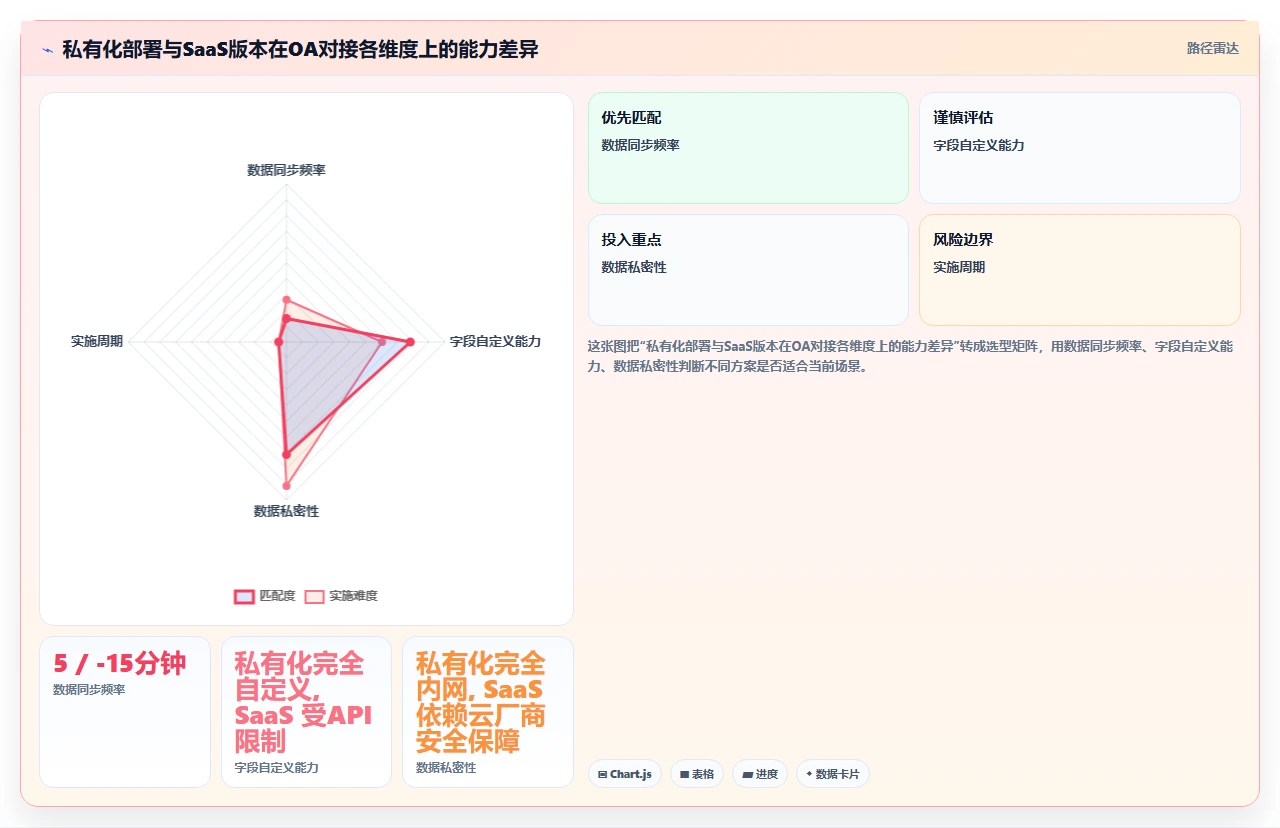This screenshot has height=828, width=1280.
Task: Click 实施周期 text in 风险边界 card
Action: pos(960,267)
